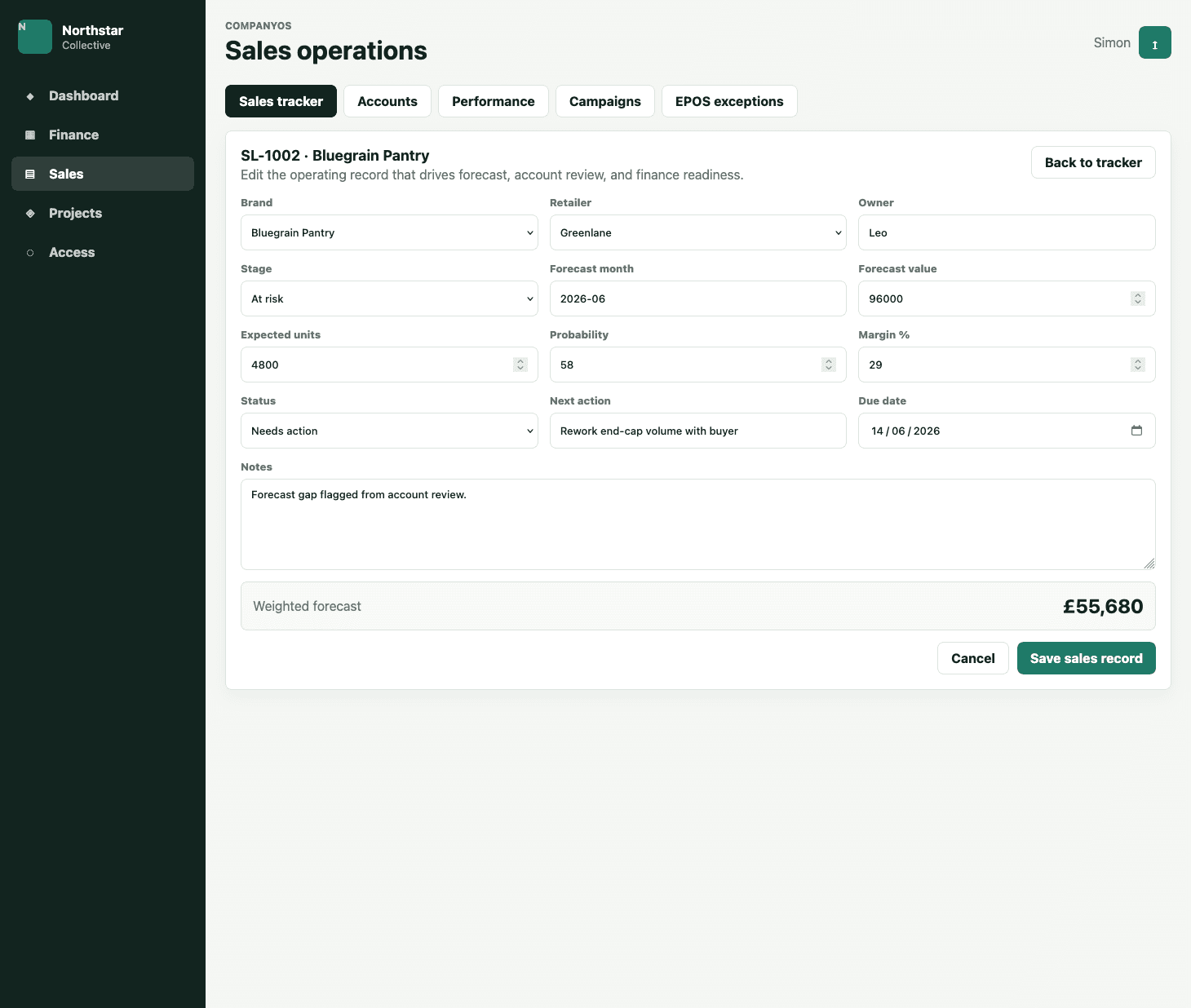Click the SL-1002 · Bluegrain Pantry heading
This screenshot has width=1191, height=1008.
click(335, 155)
